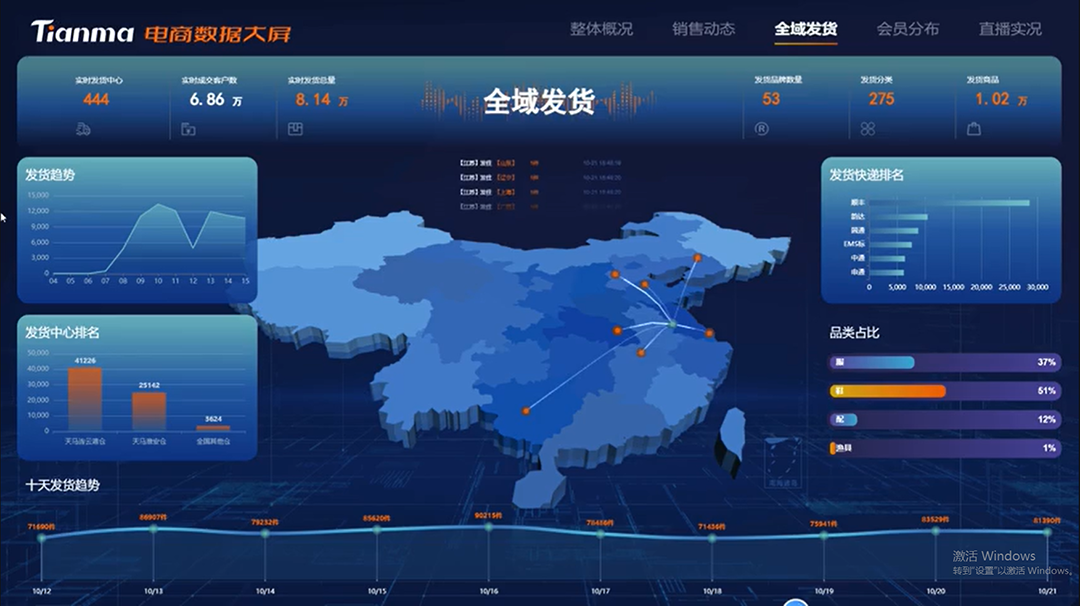
Task: Click the longest bar in 发货快递排名 chart
Action: click(x=948, y=203)
